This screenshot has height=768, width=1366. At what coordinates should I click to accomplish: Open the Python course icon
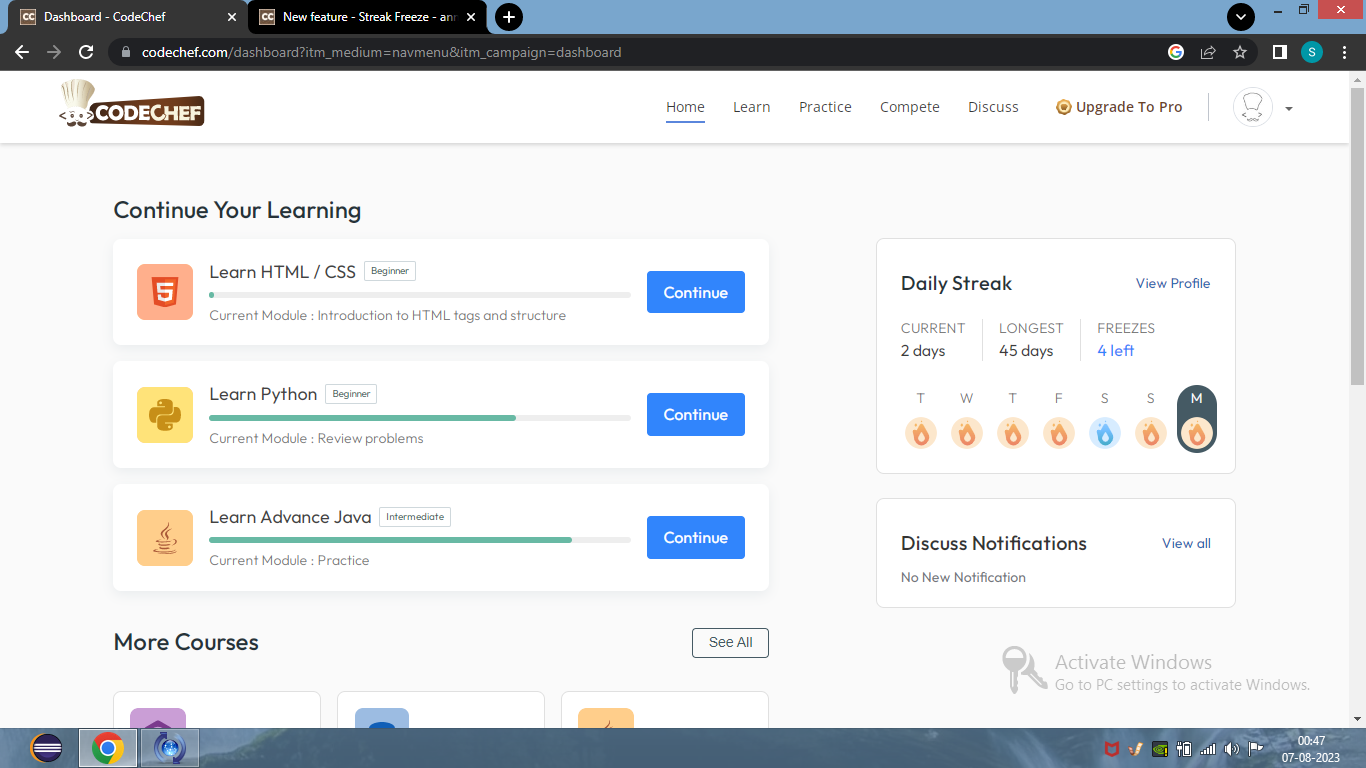[x=165, y=415]
